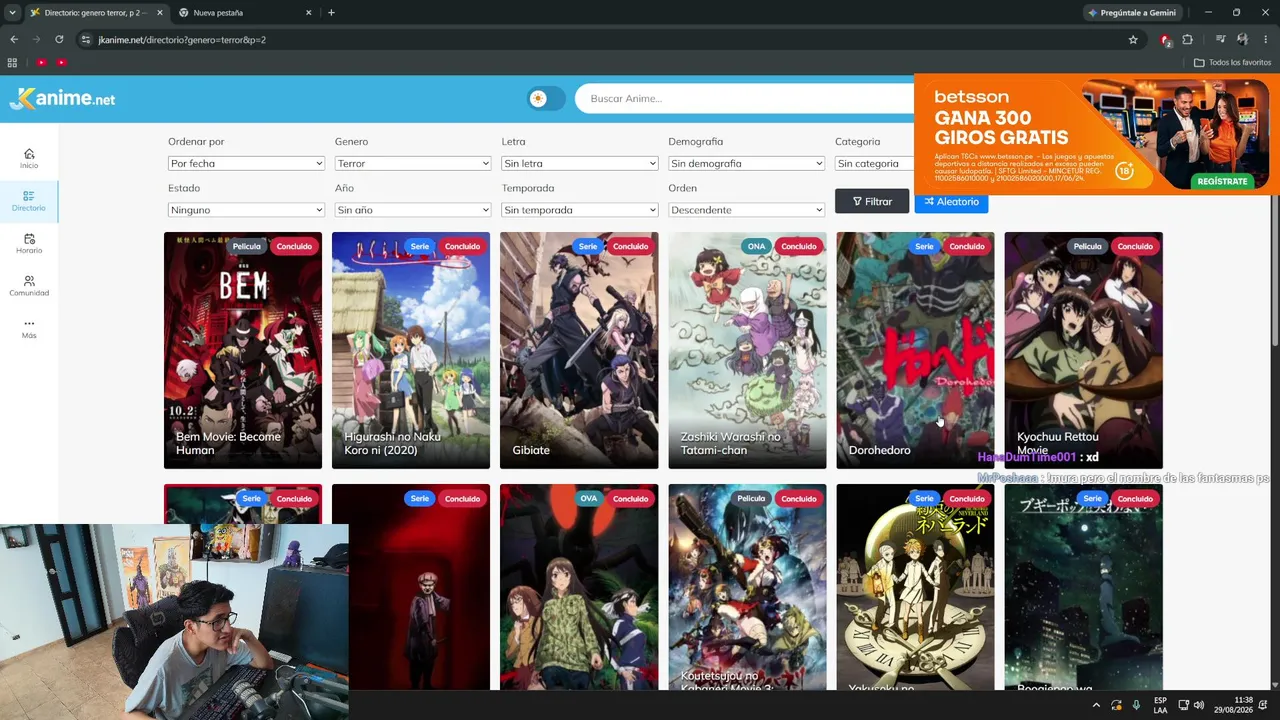Open Directorio in the left sidebar
Viewport: 1280px width, 720px height.
point(29,201)
